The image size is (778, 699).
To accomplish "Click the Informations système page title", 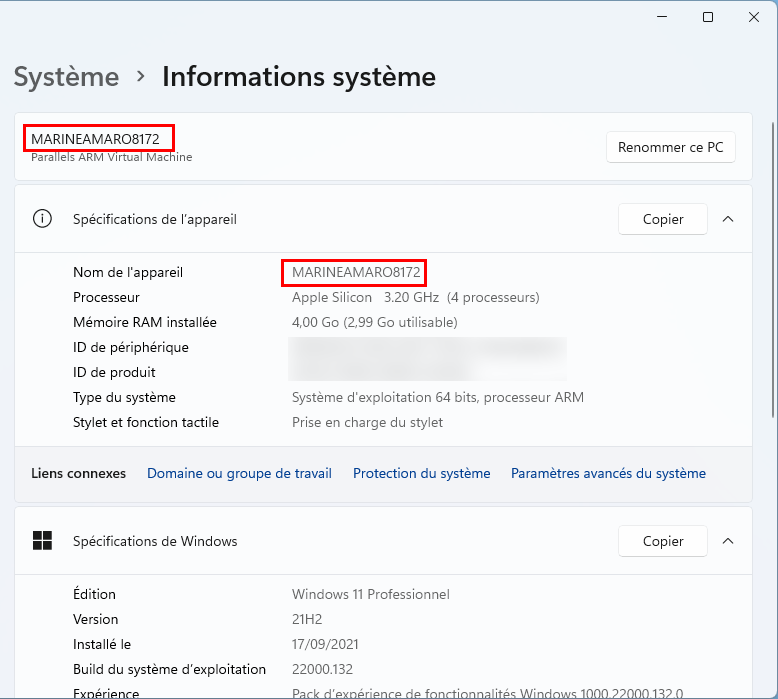I will [299, 77].
